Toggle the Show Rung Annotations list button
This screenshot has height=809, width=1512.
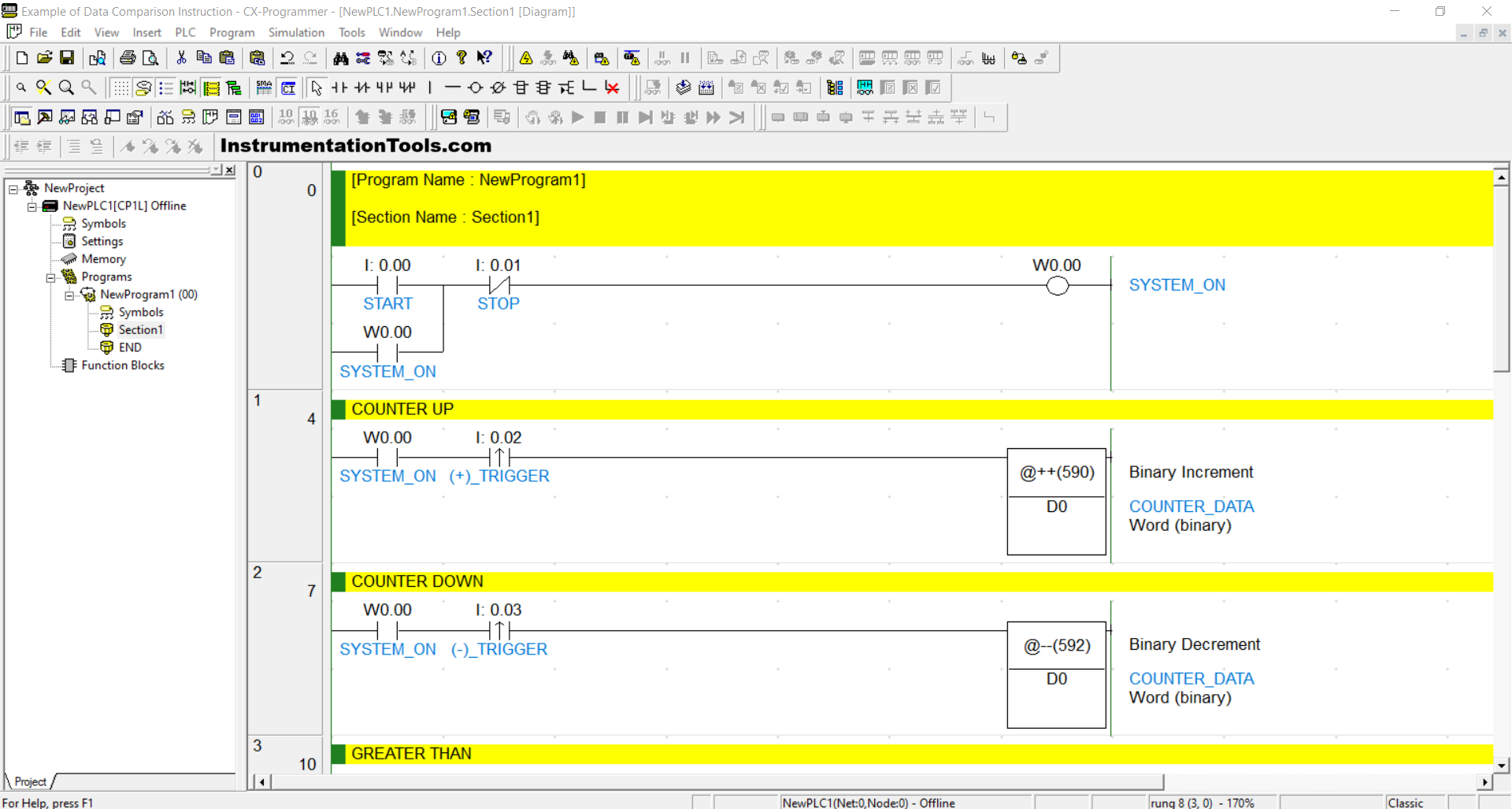point(166,87)
